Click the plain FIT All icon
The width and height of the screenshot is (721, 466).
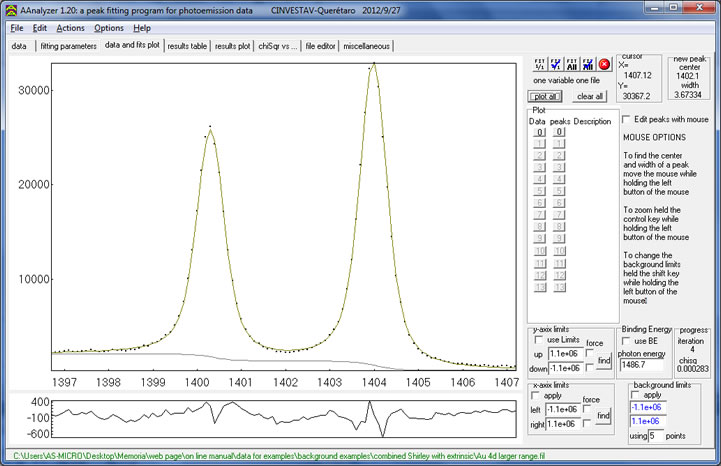tap(572, 64)
